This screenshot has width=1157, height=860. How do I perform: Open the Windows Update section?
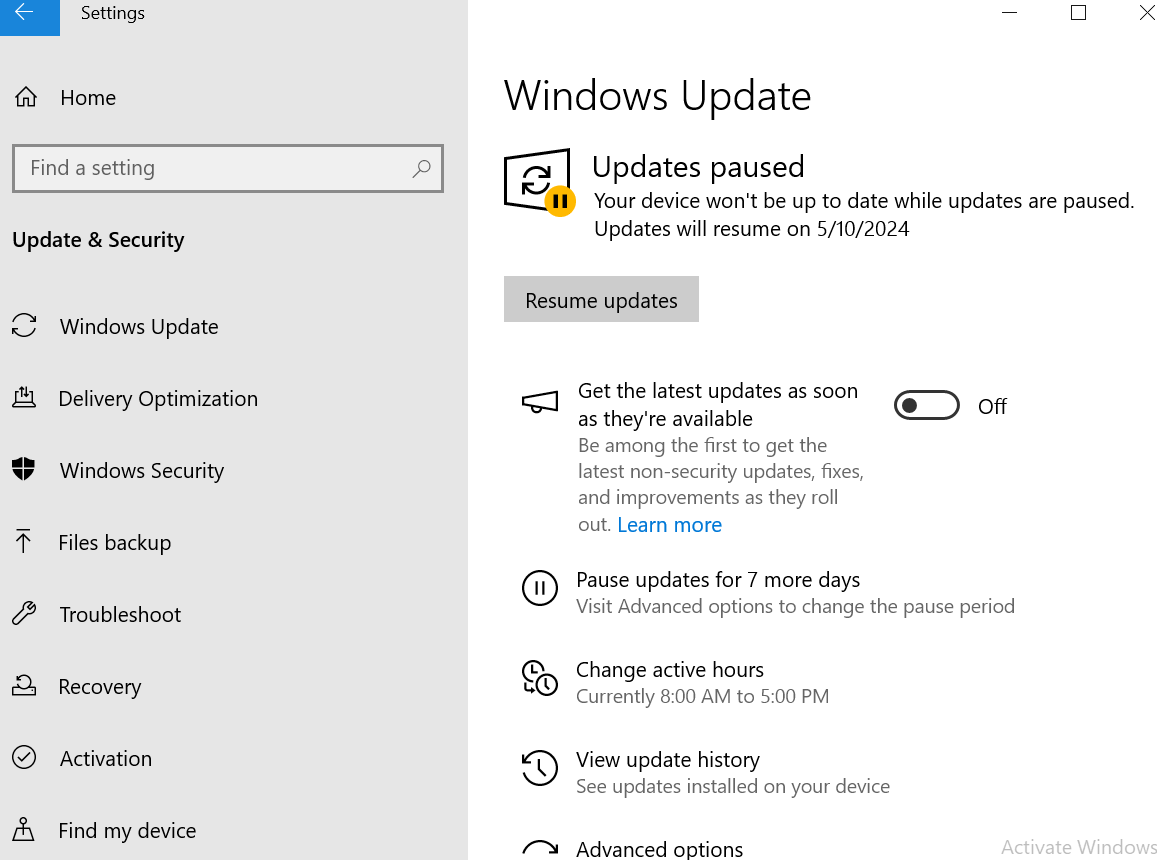[x=139, y=326]
